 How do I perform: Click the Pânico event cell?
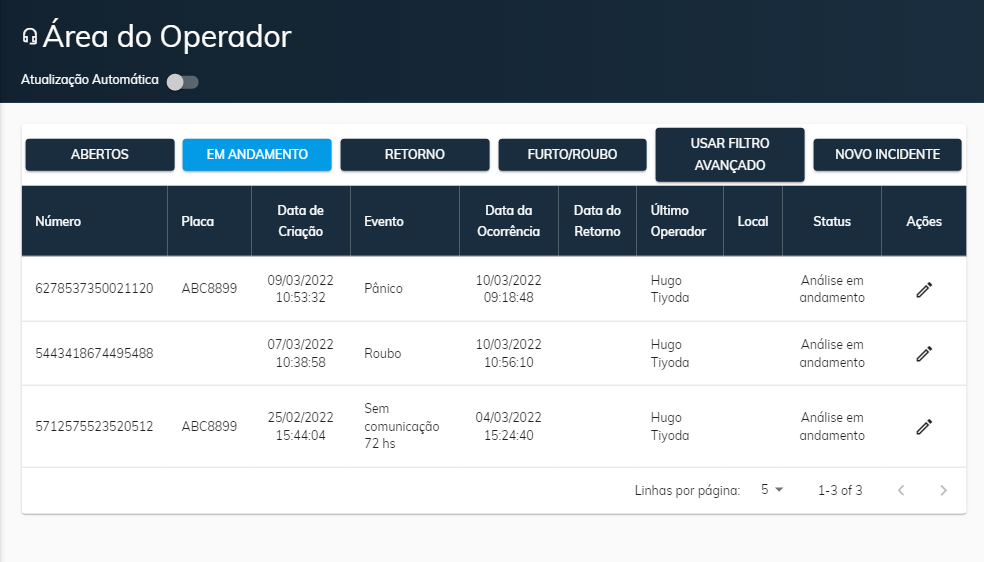pyautogui.click(x=383, y=289)
